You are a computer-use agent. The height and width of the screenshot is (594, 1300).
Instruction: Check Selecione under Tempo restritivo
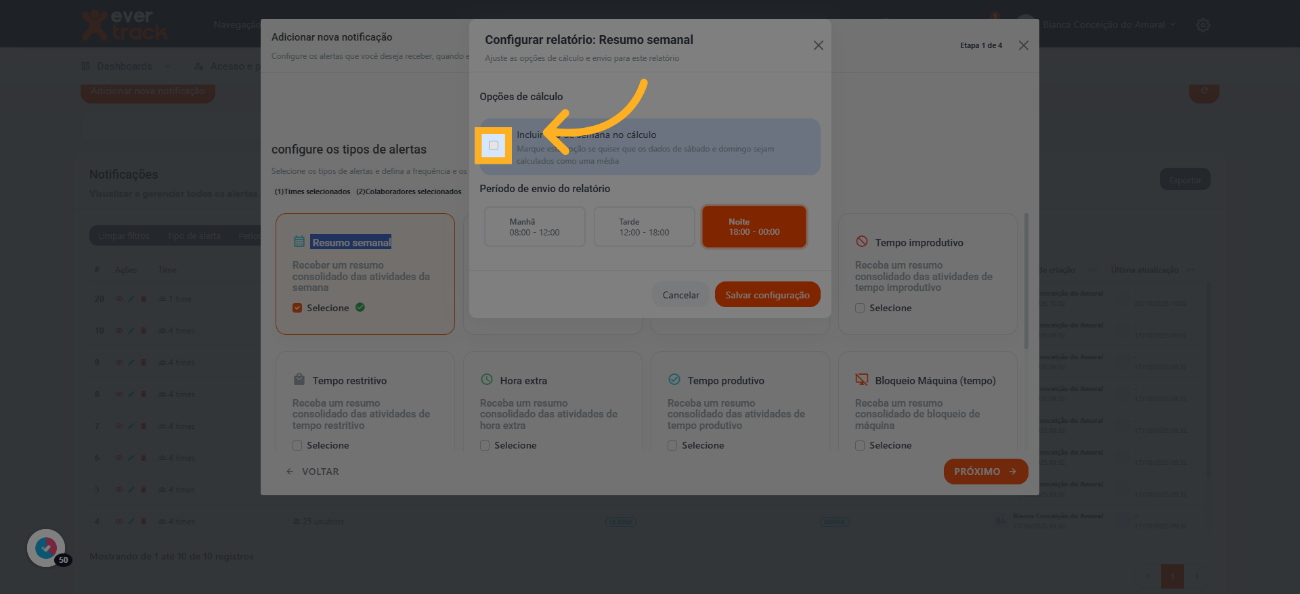pyautogui.click(x=297, y=445)
